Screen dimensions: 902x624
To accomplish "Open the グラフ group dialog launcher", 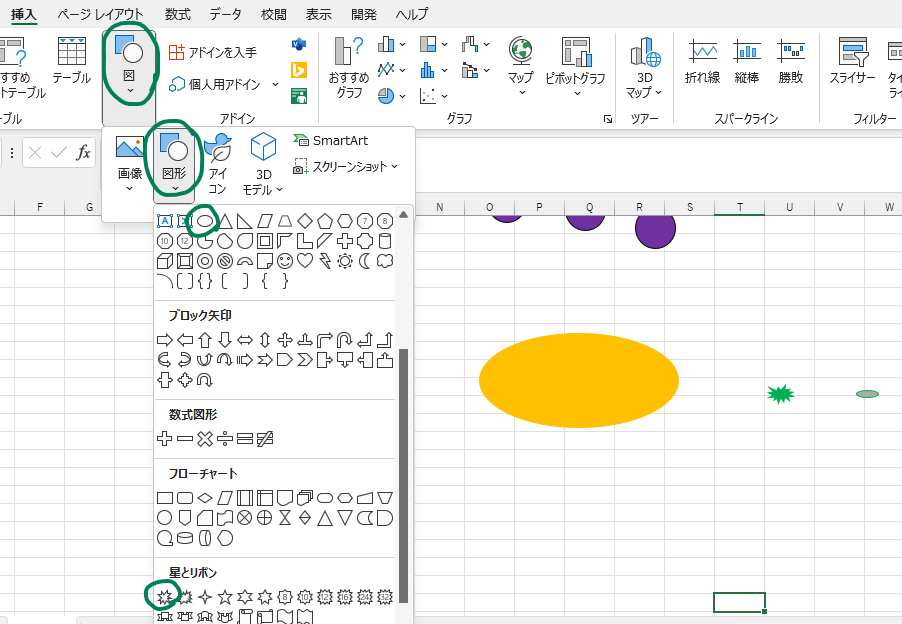I will click(x=607, y=119).
